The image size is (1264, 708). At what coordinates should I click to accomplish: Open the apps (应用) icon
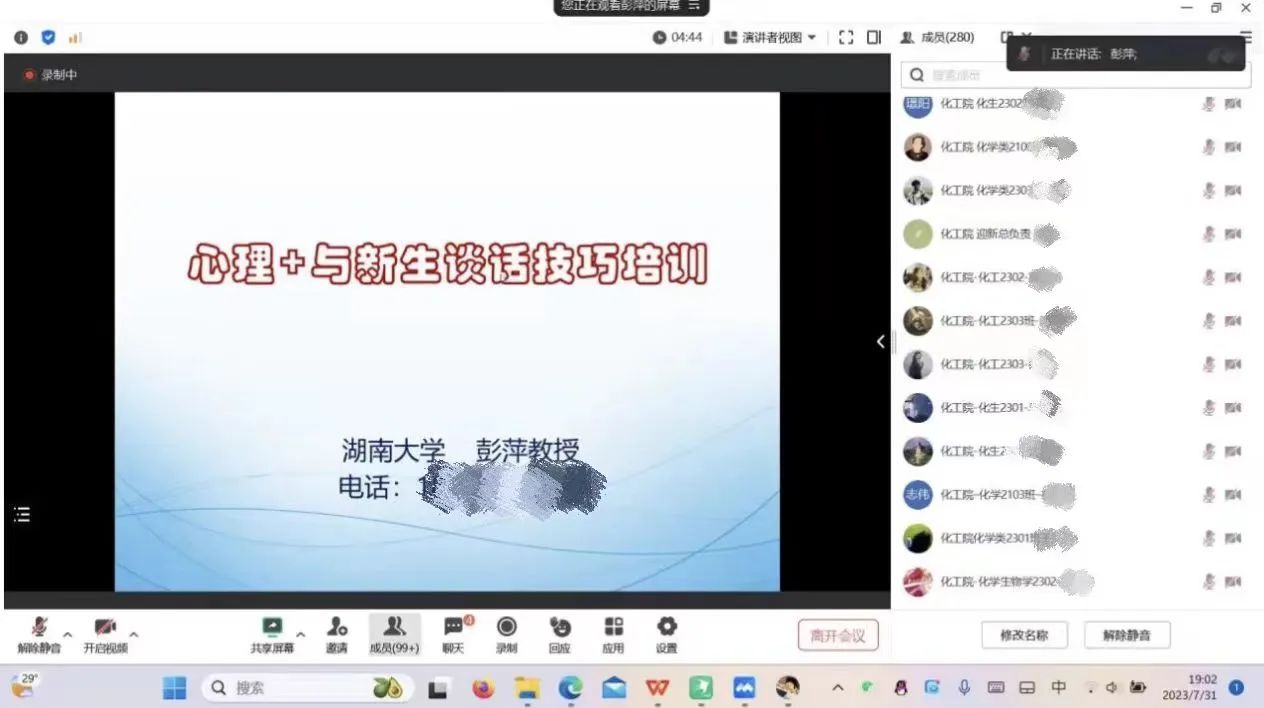pyautogui.click(x=613, y=633)
